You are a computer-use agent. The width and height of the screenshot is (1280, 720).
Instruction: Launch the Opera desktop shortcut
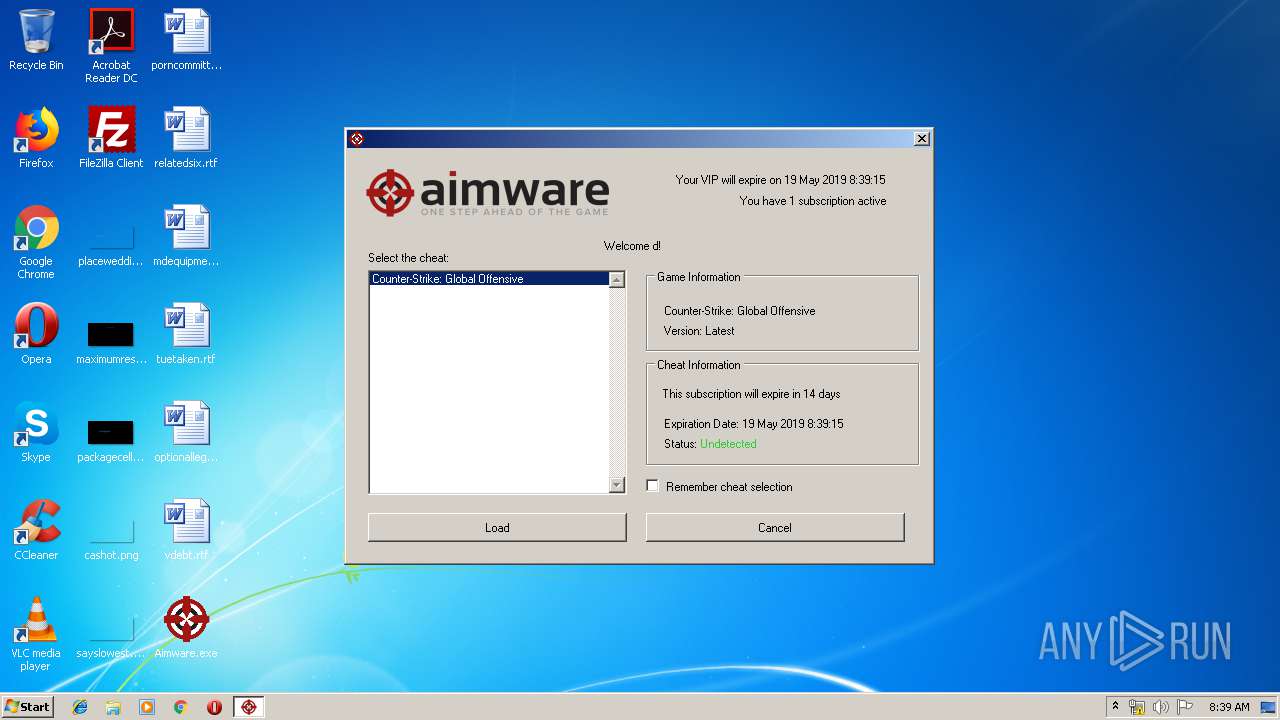[36, 334]
